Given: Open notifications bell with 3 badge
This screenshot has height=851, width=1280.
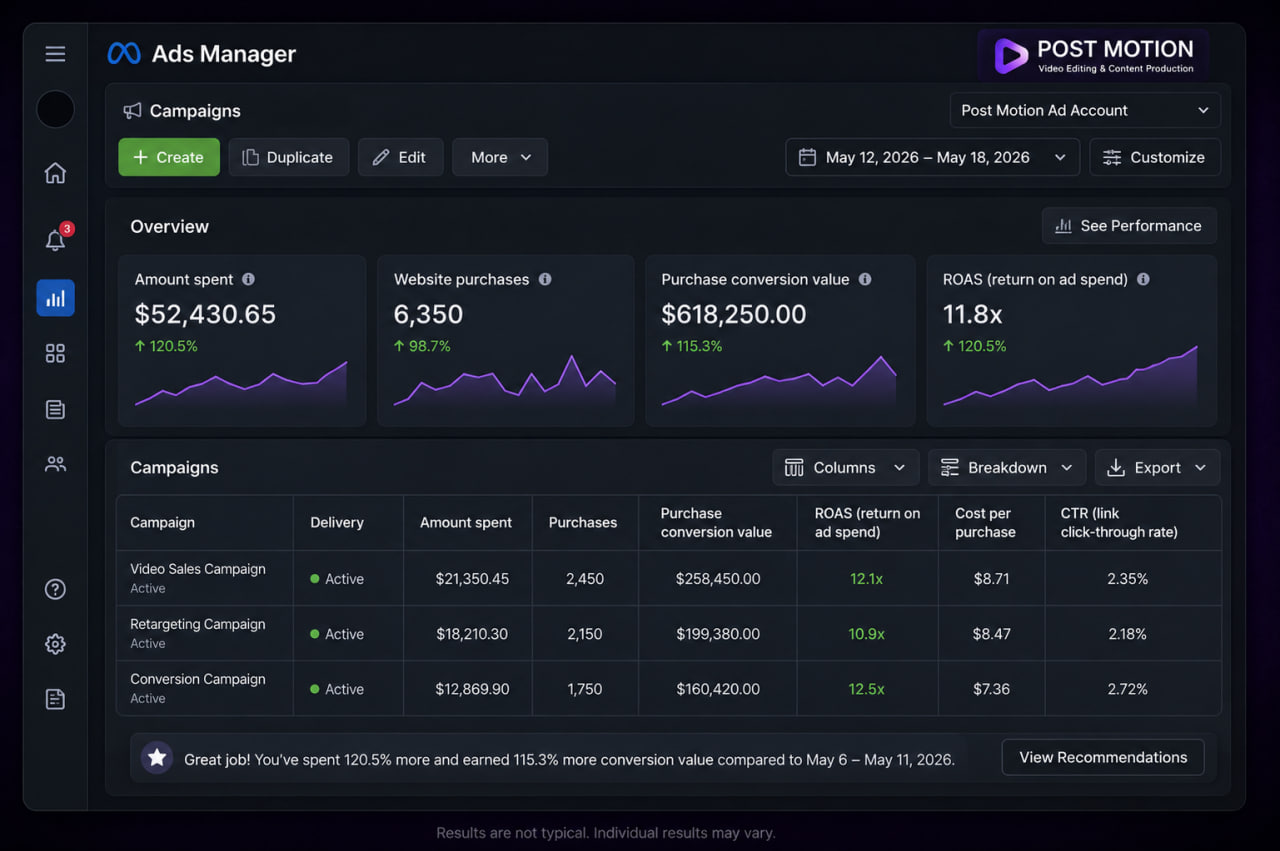Looking at the screenshot, I should [x=57, y=238].
